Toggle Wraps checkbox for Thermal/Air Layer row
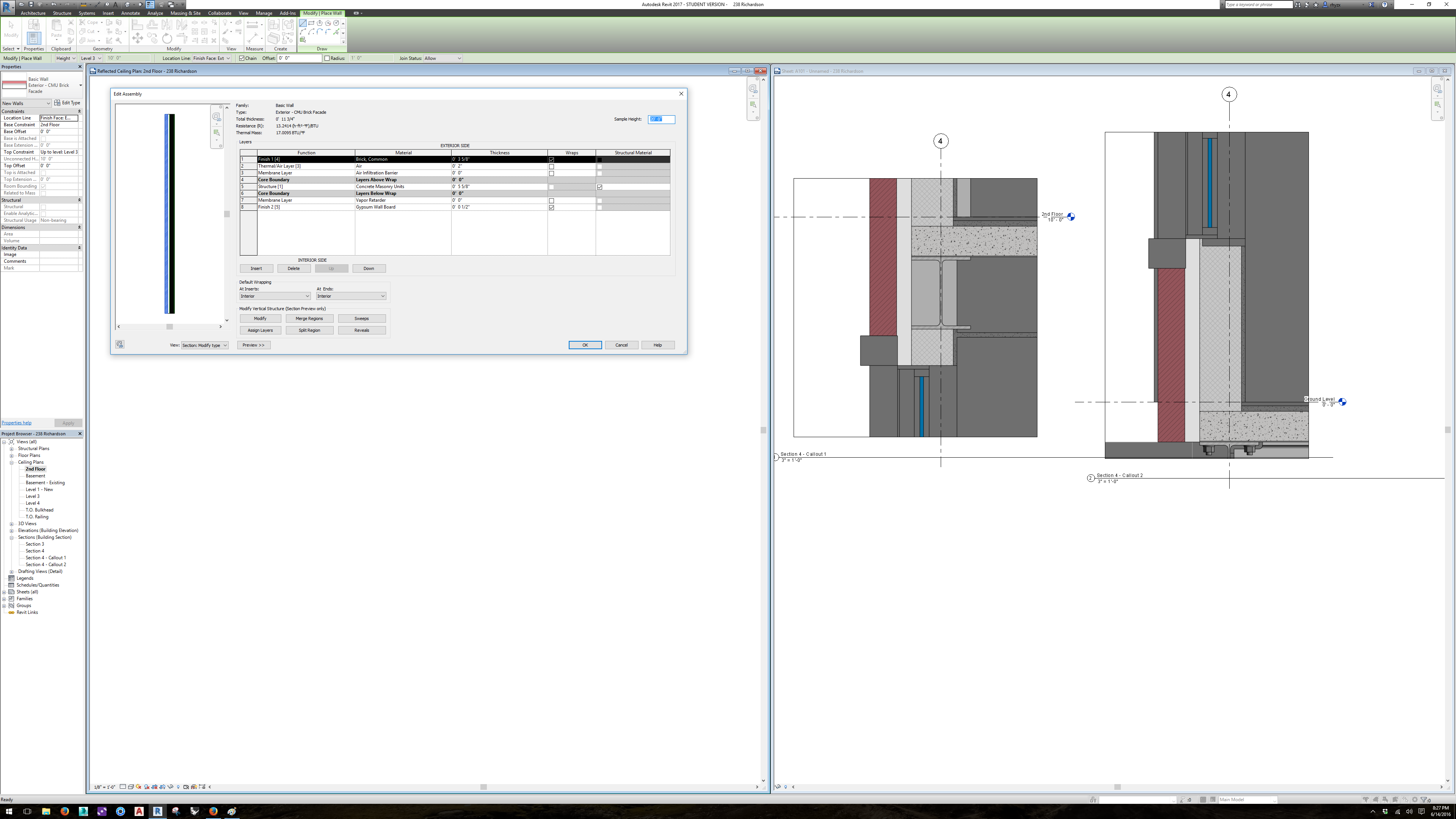The width and height of the screenshot is (1456, 819). coord(551,166)
